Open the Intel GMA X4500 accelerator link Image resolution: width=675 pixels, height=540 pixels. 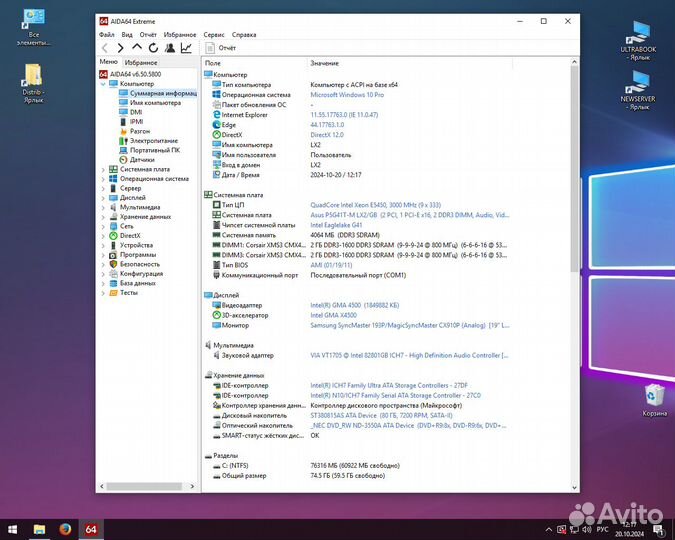pyautogui.click(x=333, y=315)
